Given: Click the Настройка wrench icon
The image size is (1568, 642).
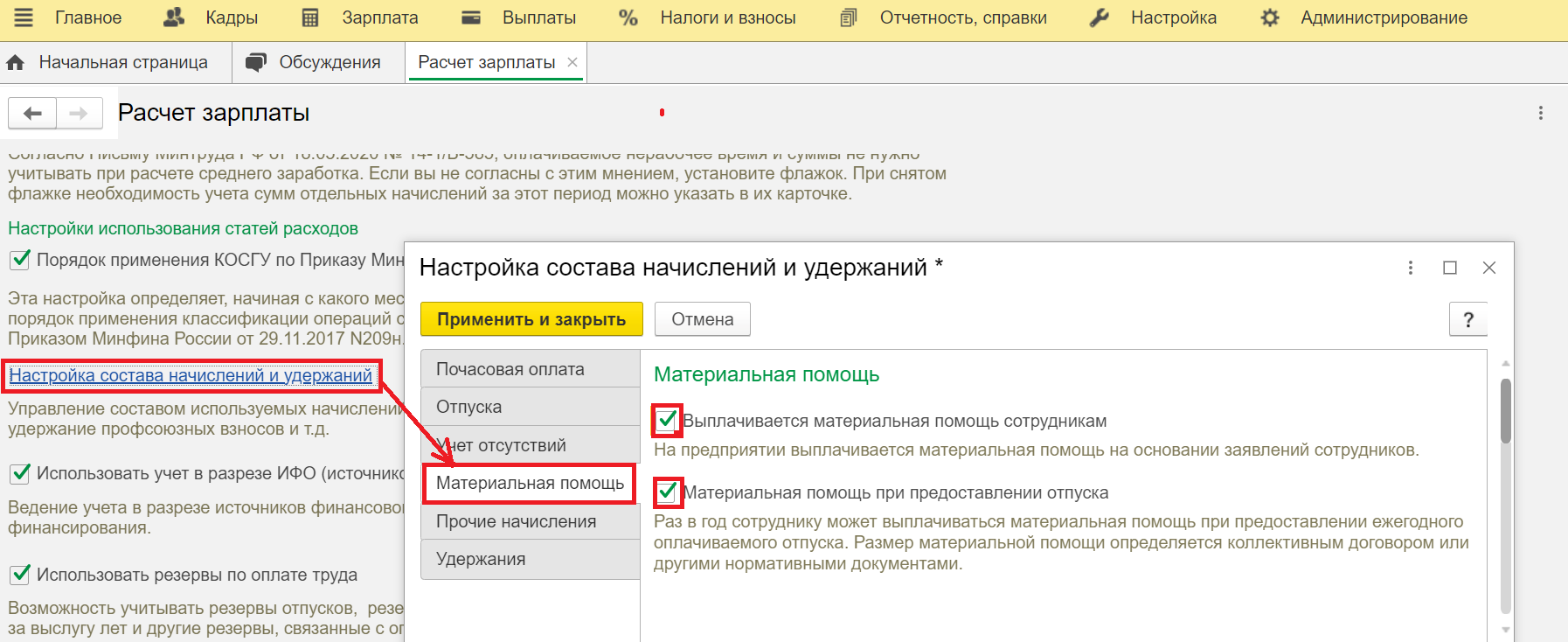Looking at the screenshot, I should (x=1100, y=17).
